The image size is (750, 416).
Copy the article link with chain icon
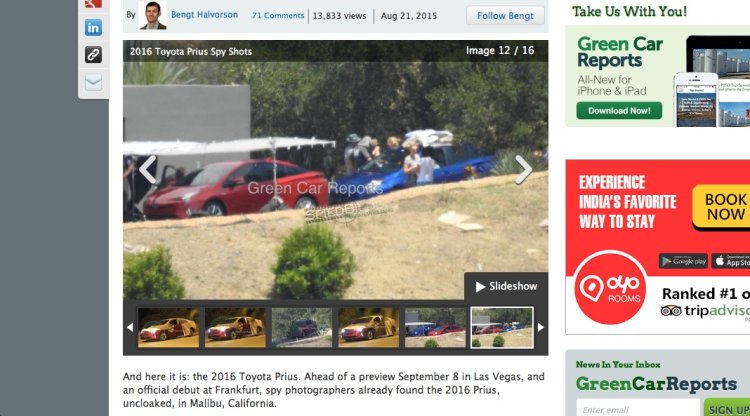93,55
